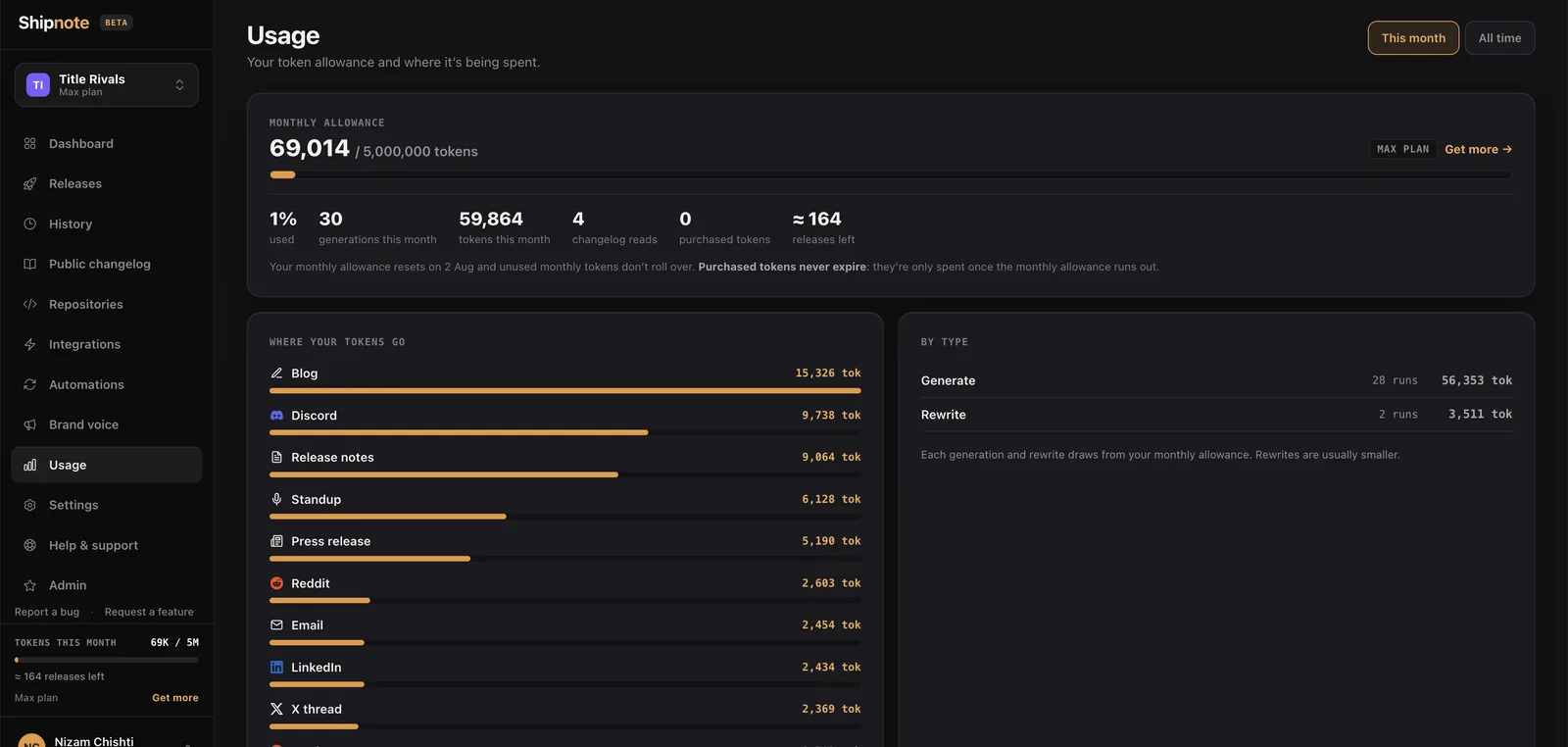Click the Automations refresh arrows icon
Screen dimensions: 1568x747
29,384
